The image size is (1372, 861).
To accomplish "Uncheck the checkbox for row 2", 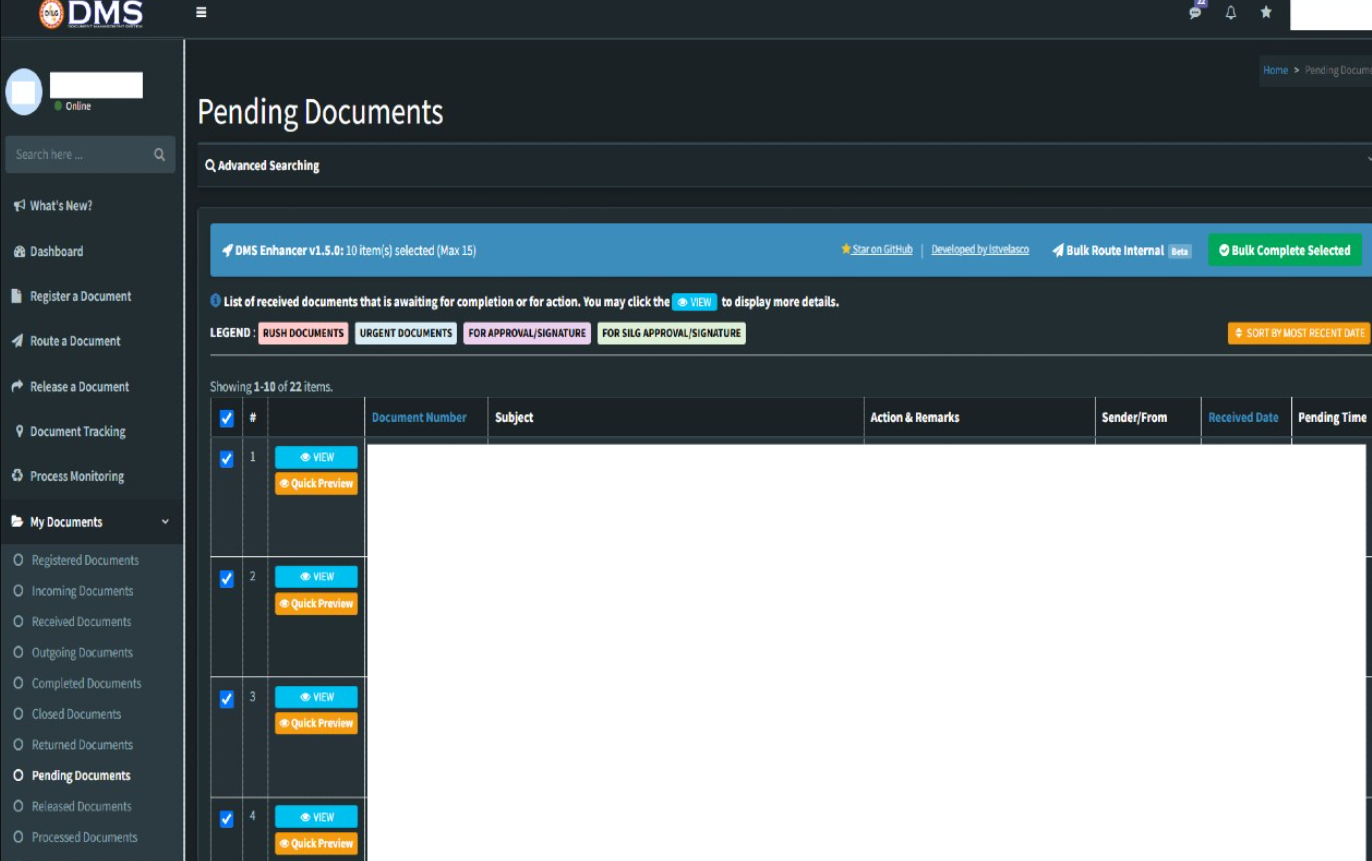I will point(226,579).
